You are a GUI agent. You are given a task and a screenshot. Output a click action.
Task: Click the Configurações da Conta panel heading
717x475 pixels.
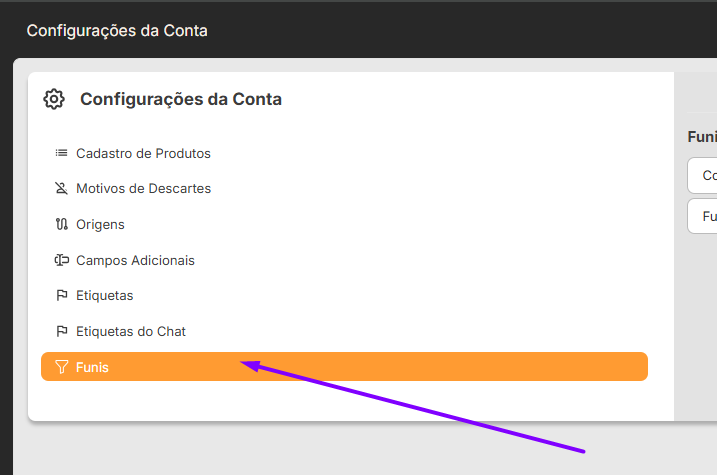click(181, 99)
